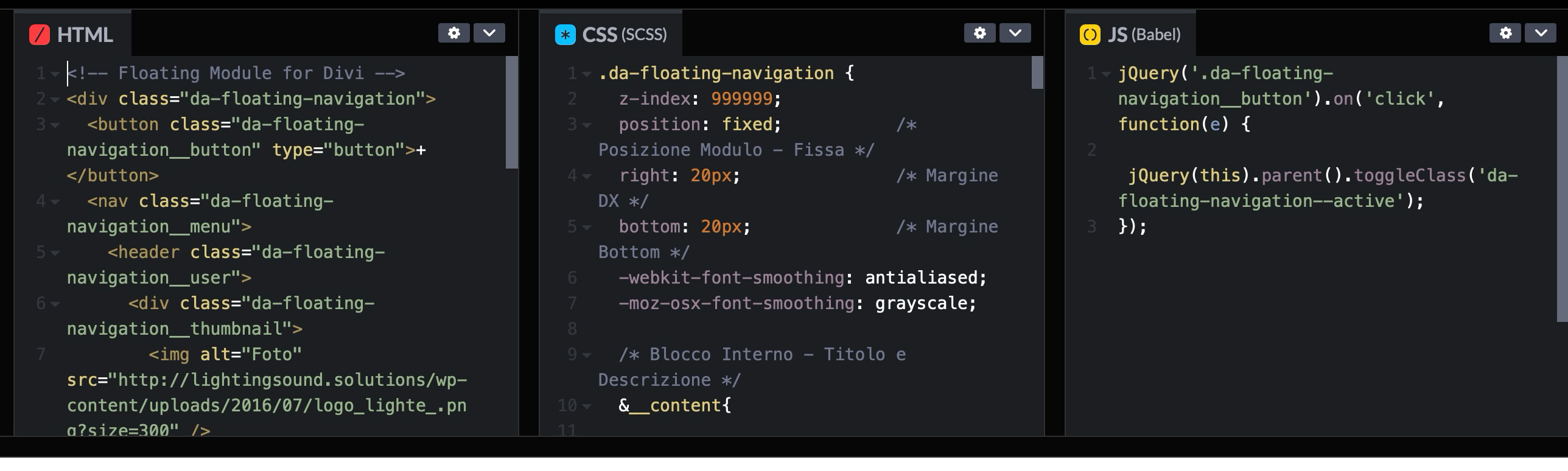
Task: Collapse the .da-floating-navigation rule on CSS line 1
Action: (x=587, y=74)
